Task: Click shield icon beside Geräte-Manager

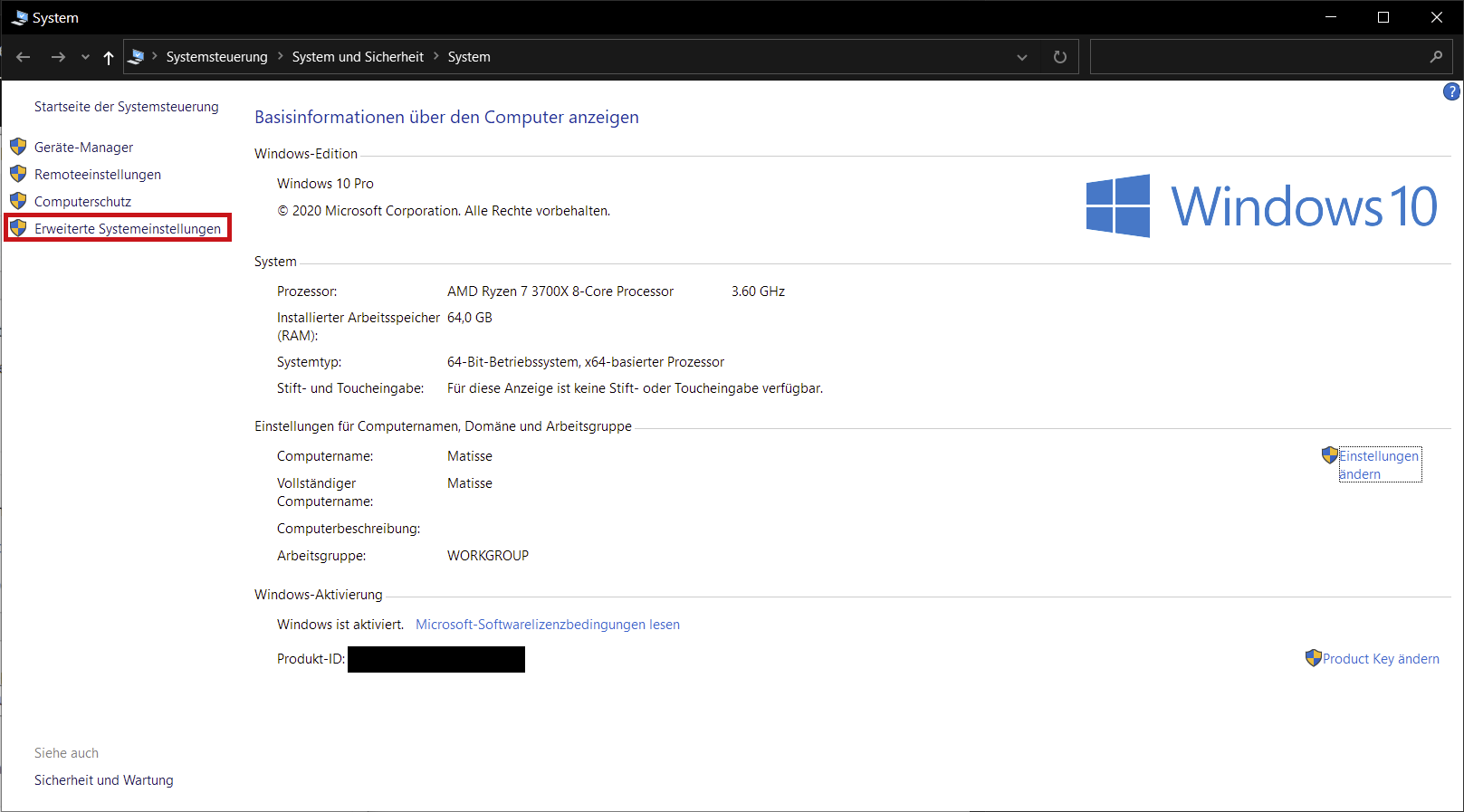Action: (18, 147)
